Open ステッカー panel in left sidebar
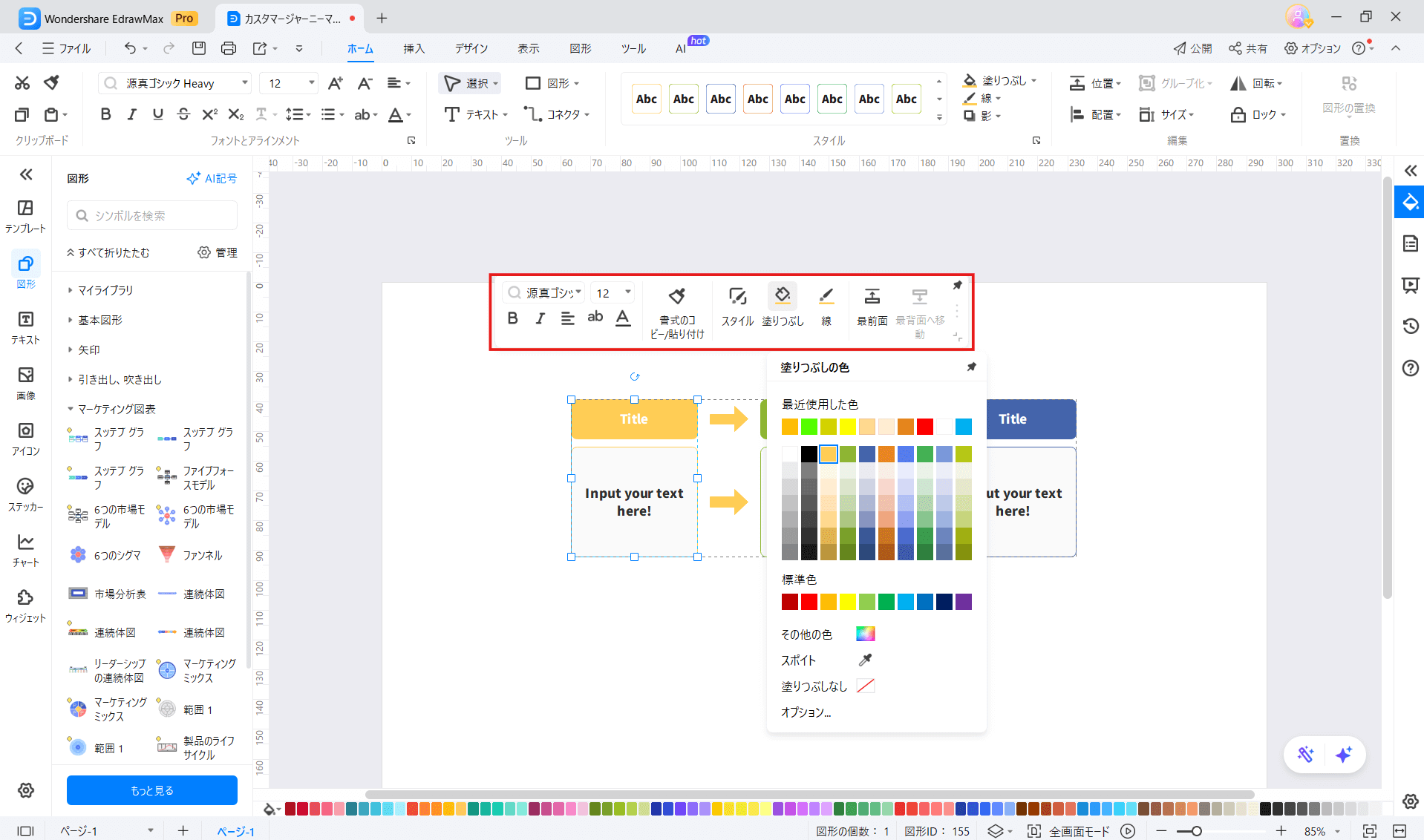Screen dimensions: 1424x840 25,494
